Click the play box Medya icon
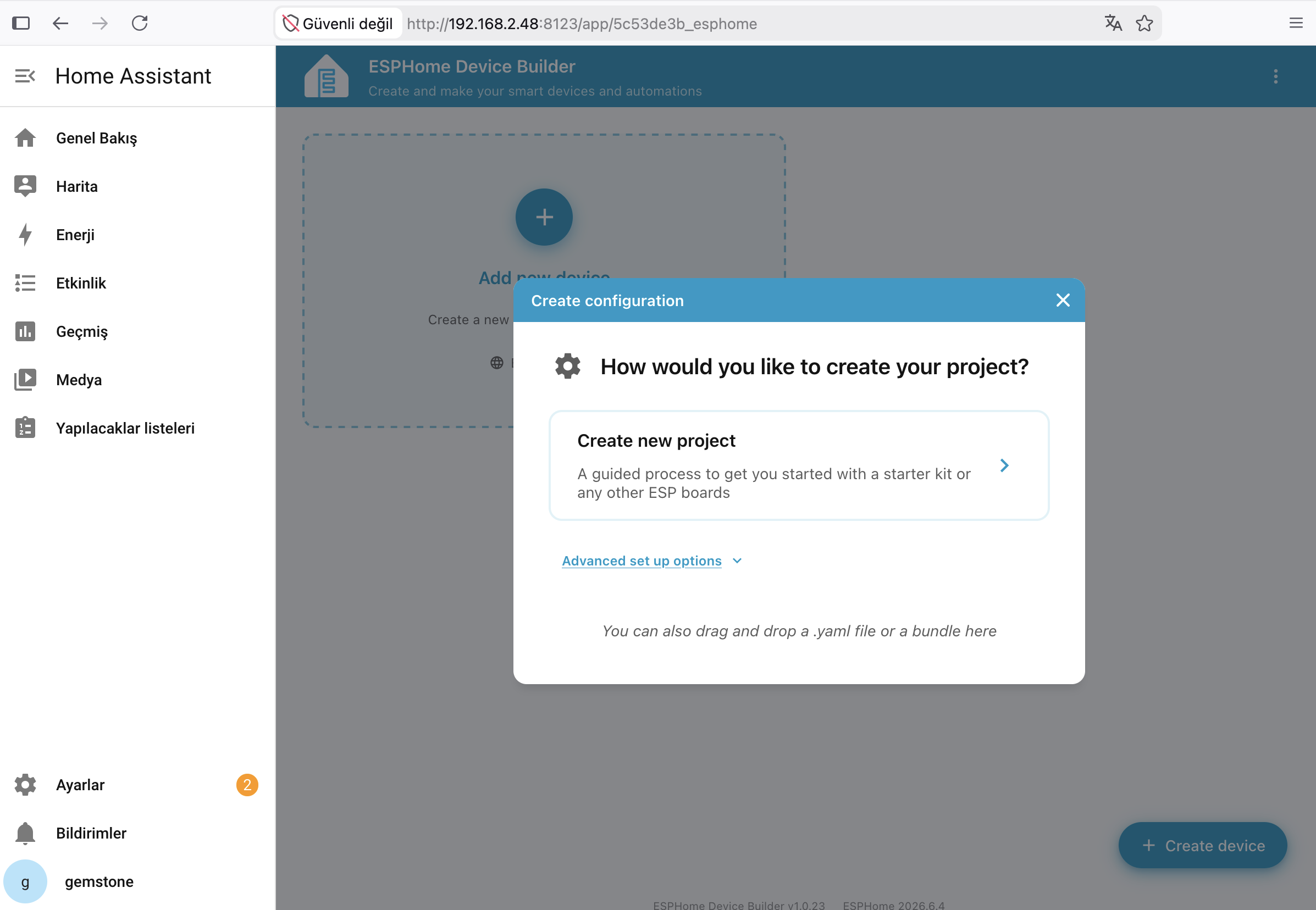The width and height of the screenshot is (1316, 910). 25,380
